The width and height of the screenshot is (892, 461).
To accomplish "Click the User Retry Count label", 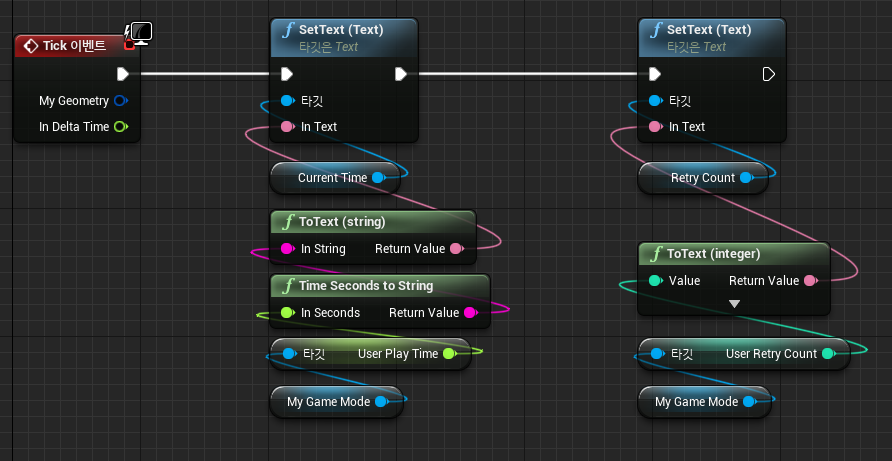I will tap(771, 353).
